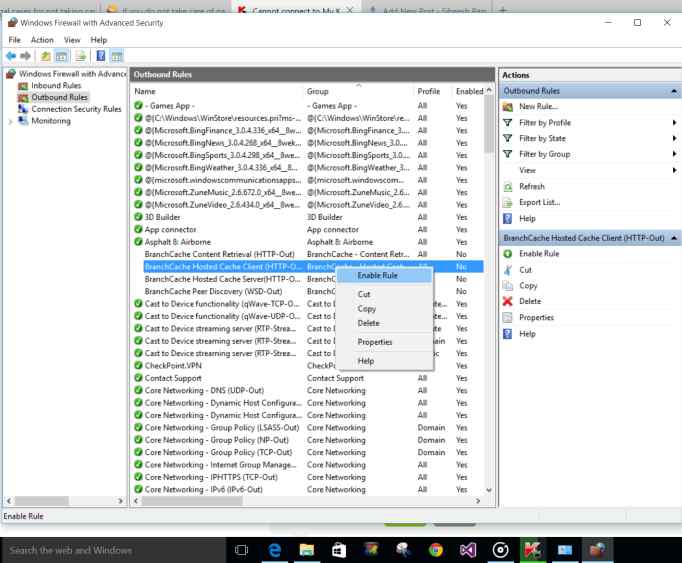
Task: Open the View menu
Action: (x=72, y=40)
